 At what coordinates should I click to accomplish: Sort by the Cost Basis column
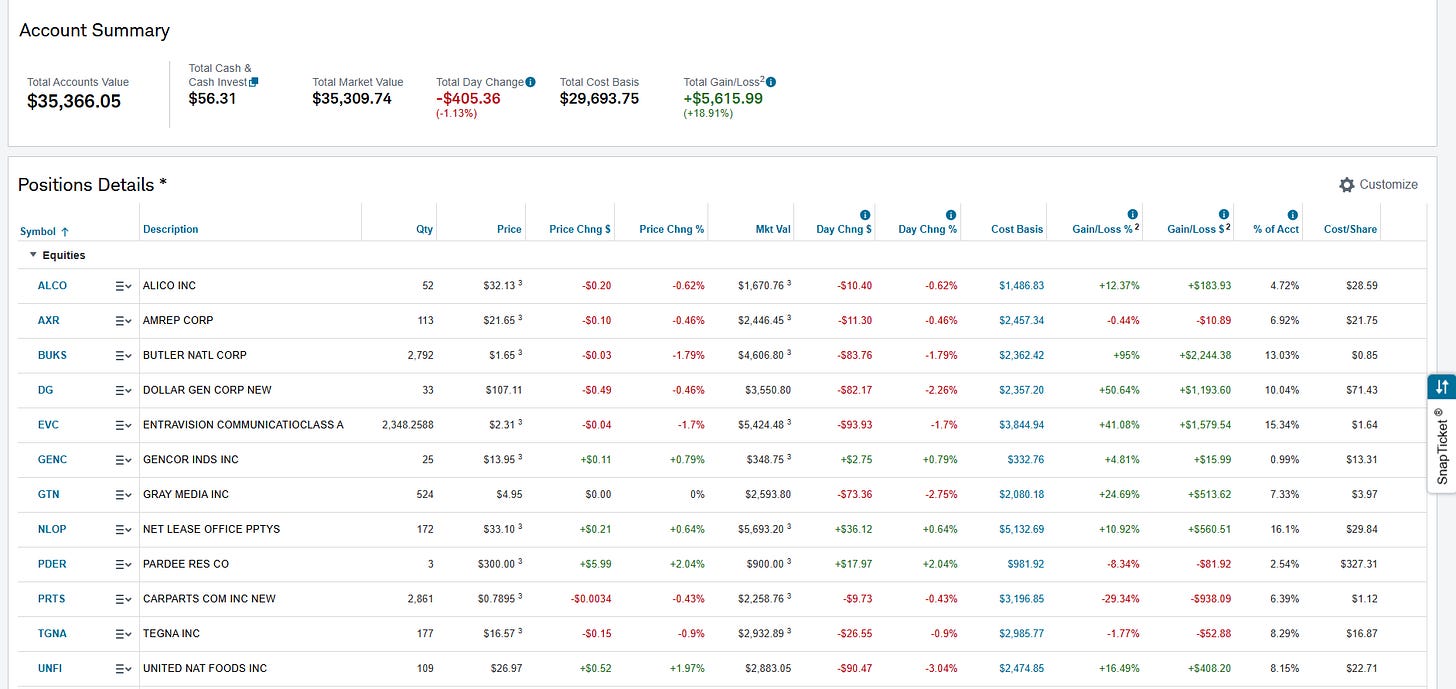[1017, 229]
